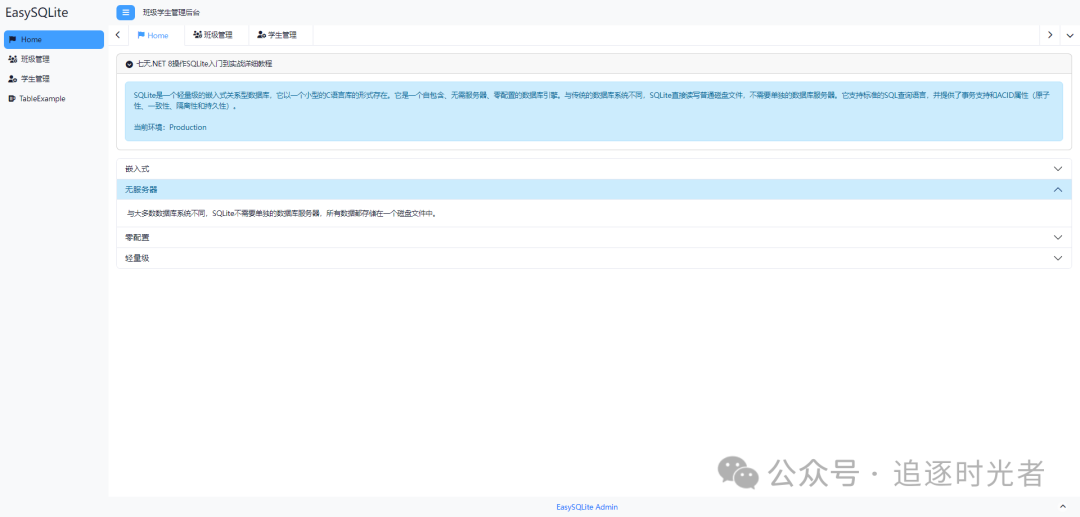The width and height of the screenshot is (1080, 517).
Task: Click the EasySQLite Admin footer link
Action: [x=587, y=507]
